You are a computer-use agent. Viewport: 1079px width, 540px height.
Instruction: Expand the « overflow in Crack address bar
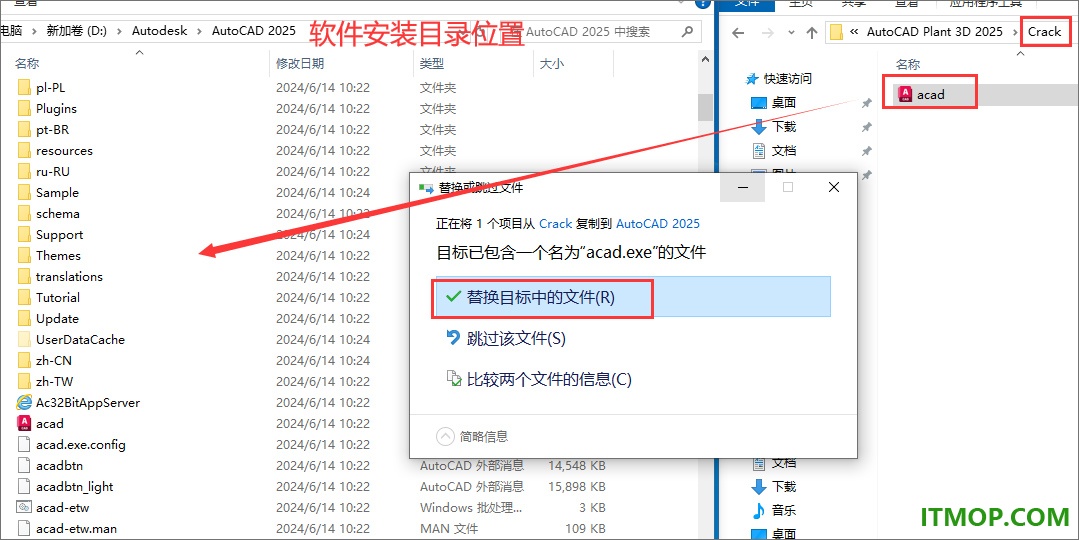click(x=854, y=32)
